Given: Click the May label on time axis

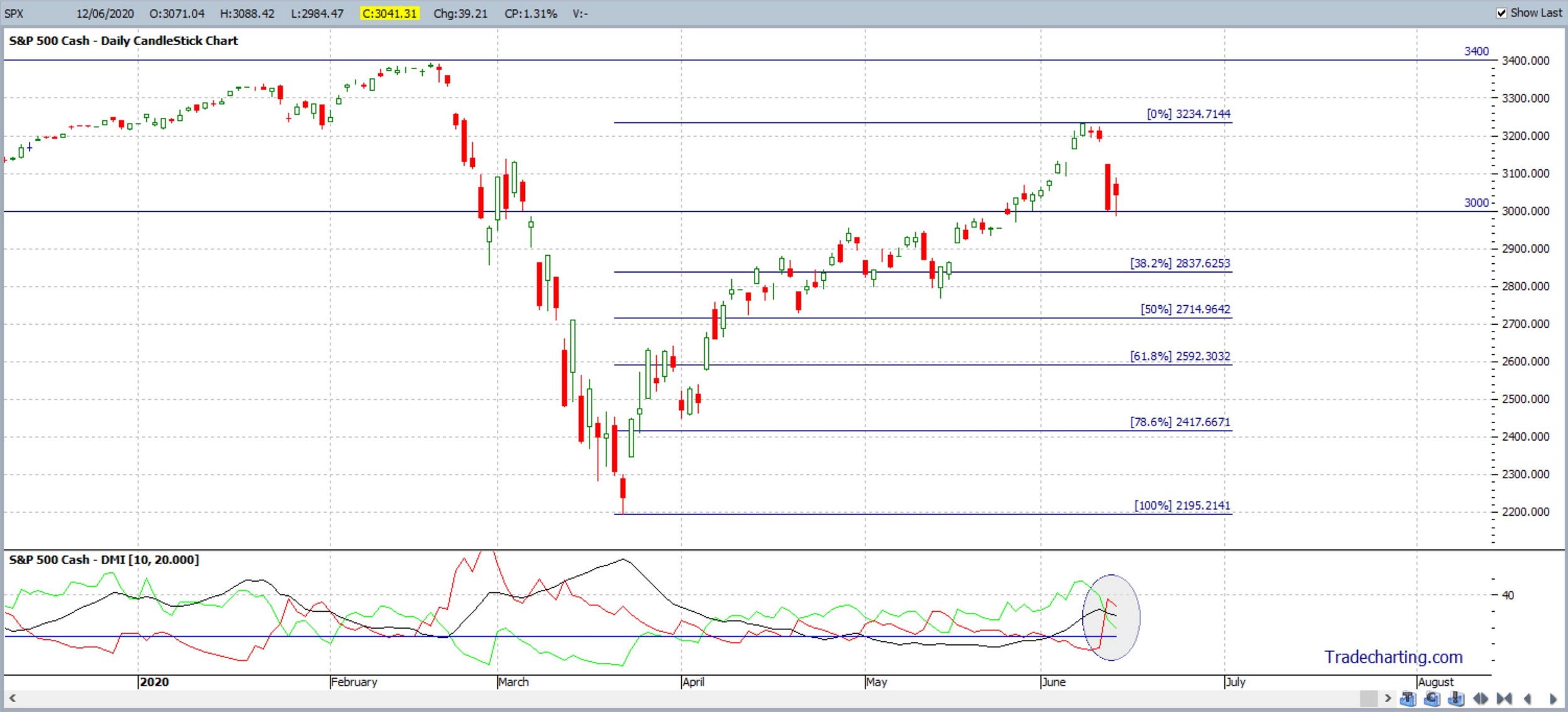Looking at the screenshot, I should click(x=876, y=682).
